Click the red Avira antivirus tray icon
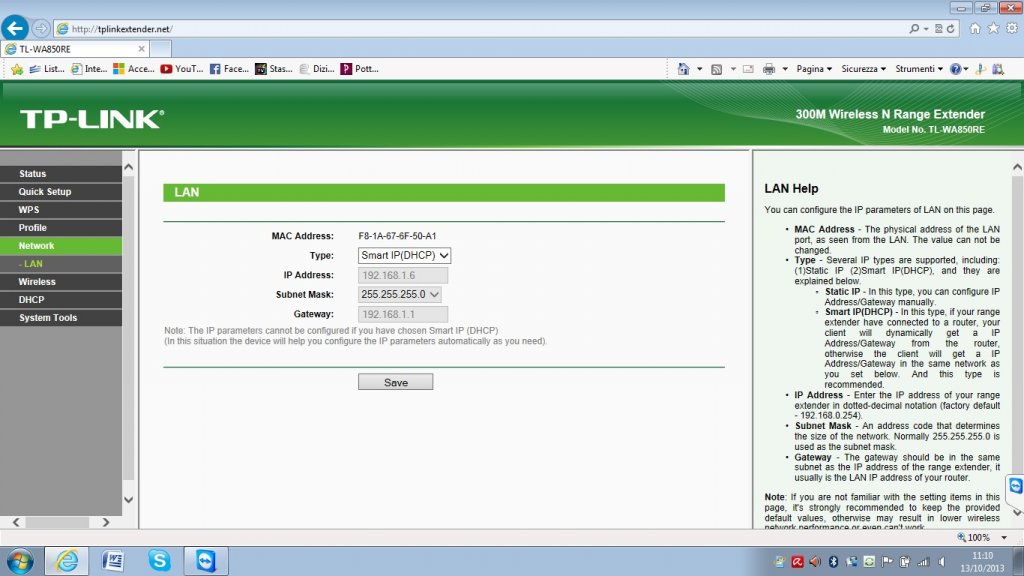 tap(797, 562)
